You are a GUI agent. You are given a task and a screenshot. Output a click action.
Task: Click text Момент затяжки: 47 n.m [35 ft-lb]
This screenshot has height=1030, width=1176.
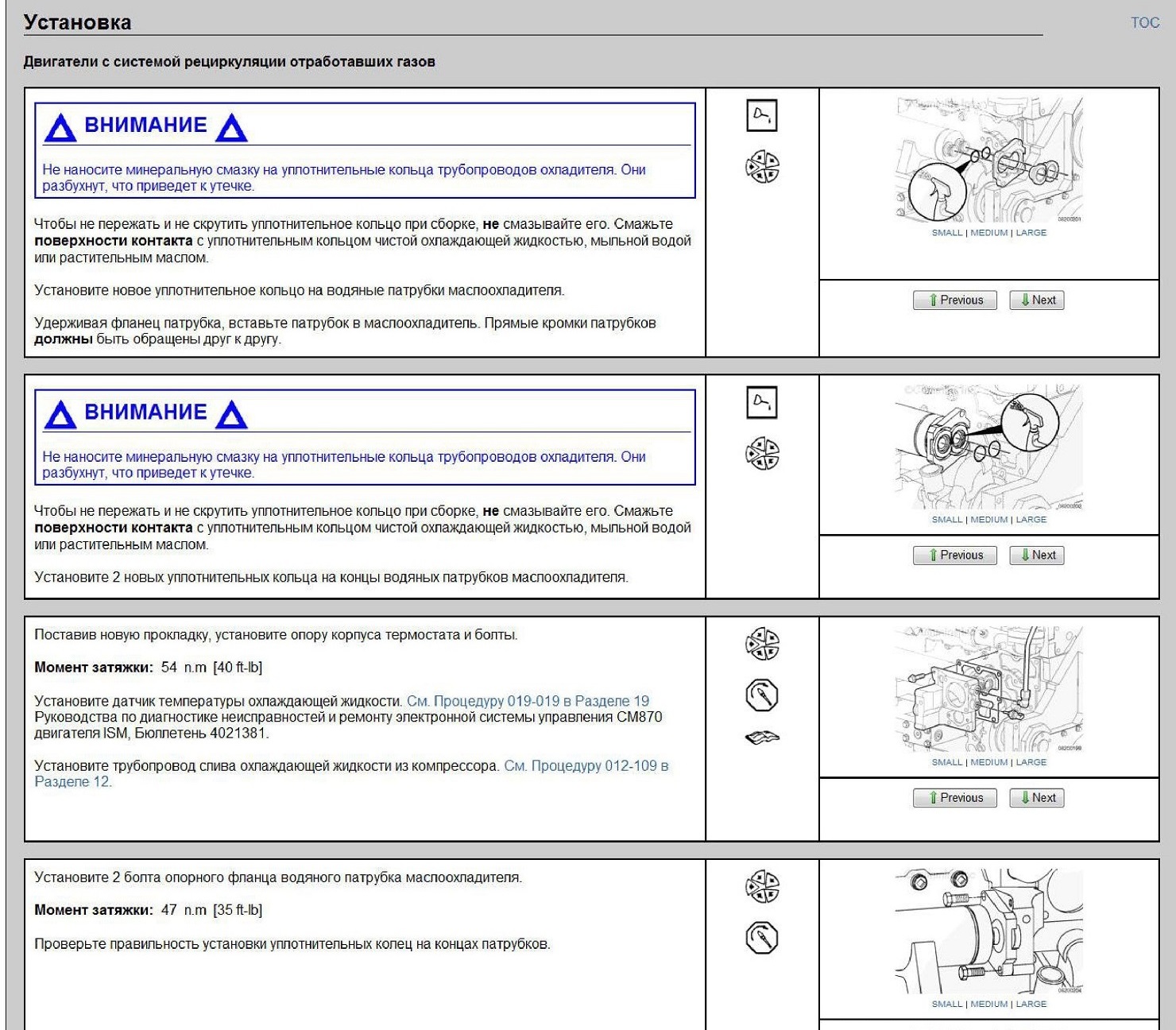[149, 910]
